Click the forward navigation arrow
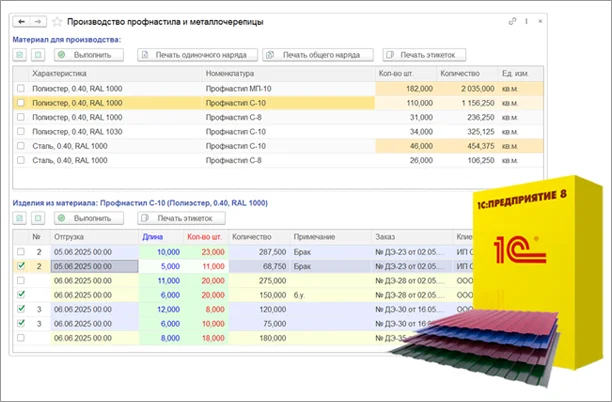 tap(38, 21)
